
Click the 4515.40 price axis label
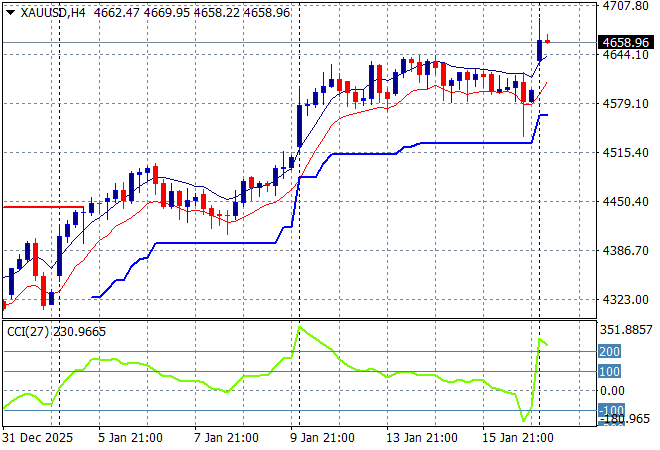[x=625, y=152]
